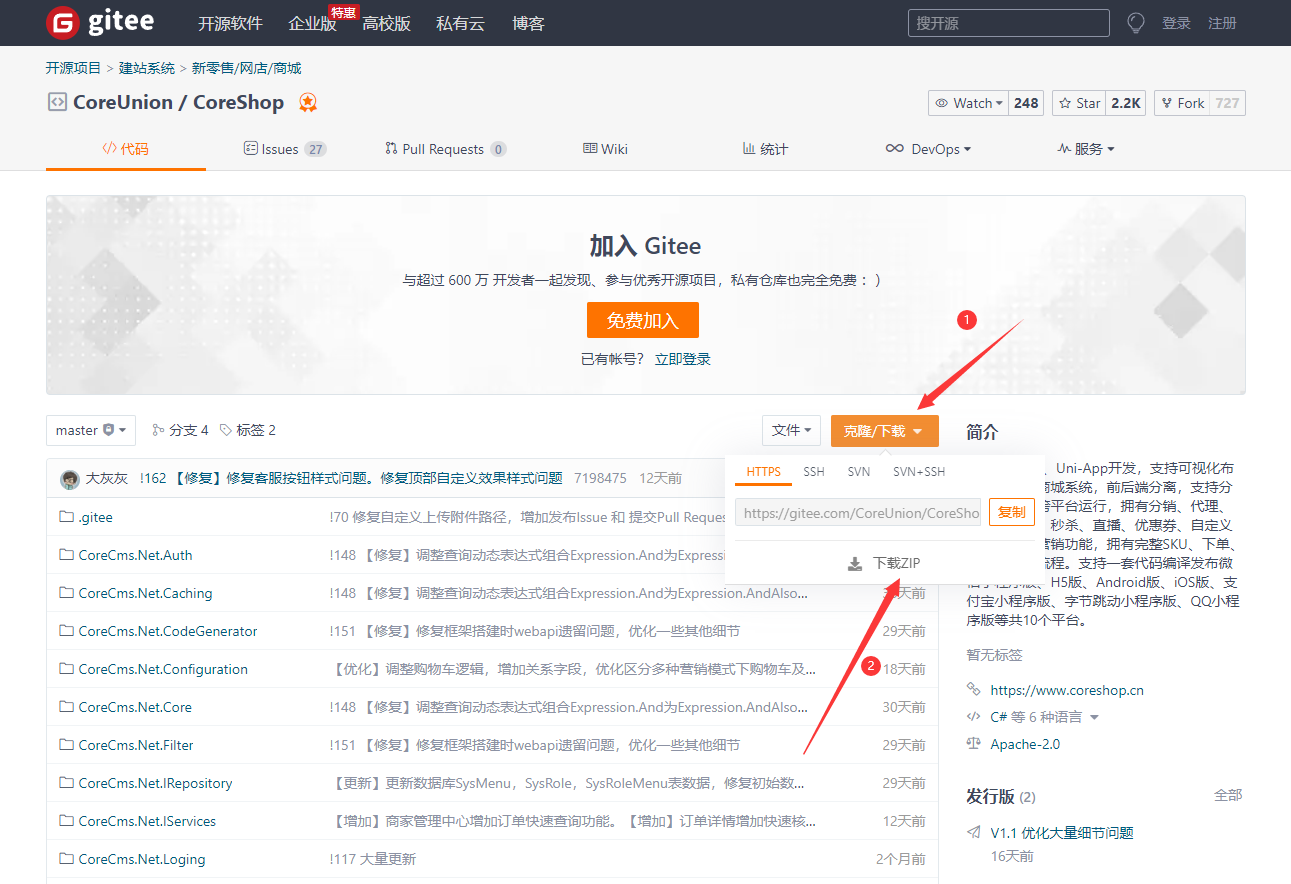Open the .gitee folder
The width and height of the screenshot is (1291, 884).
(x=96, y=517)
